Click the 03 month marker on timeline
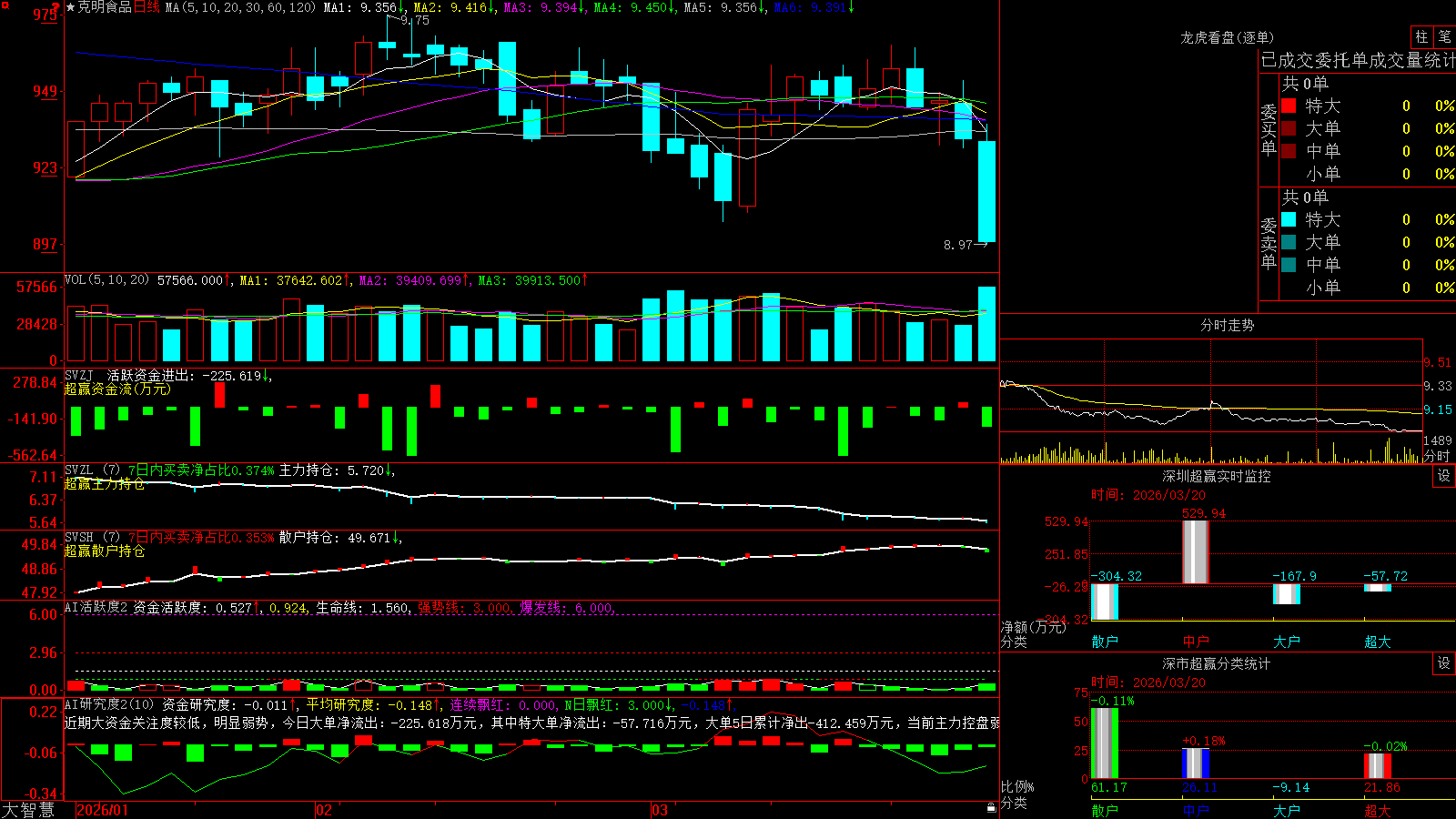 click(660, 810)
